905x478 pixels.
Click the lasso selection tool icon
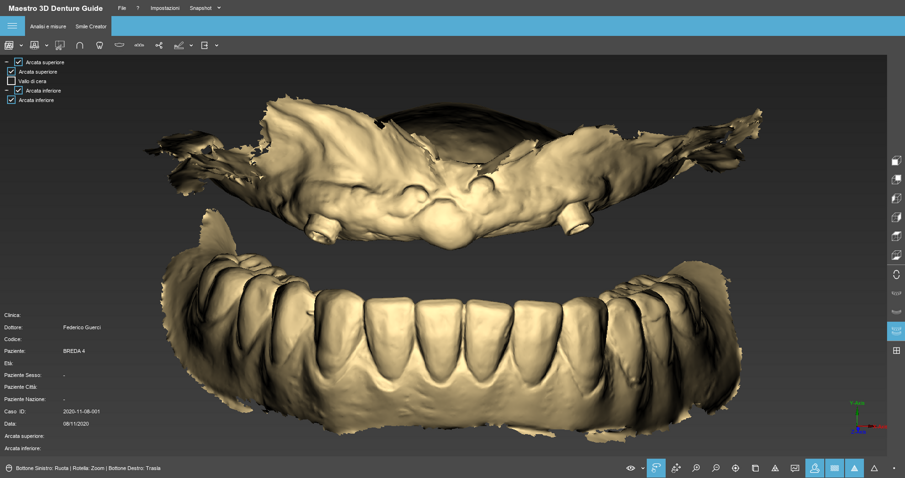tap(656, 468)
